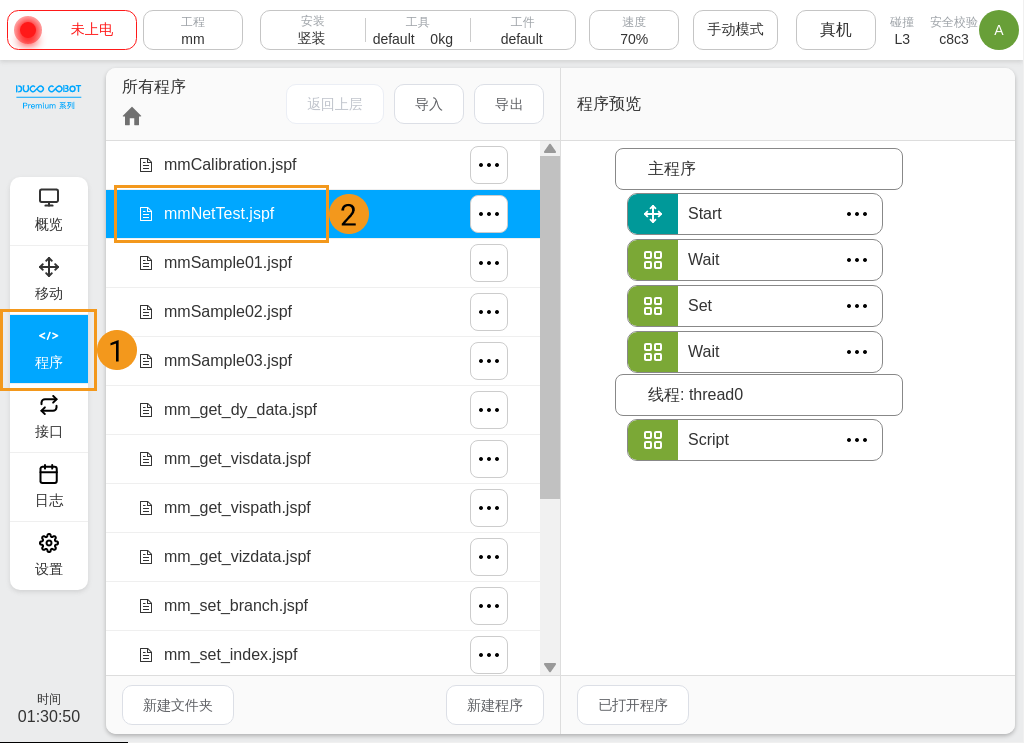Open the 设置 settings icon
1024x743 pixels.
(x=48, y=555)
